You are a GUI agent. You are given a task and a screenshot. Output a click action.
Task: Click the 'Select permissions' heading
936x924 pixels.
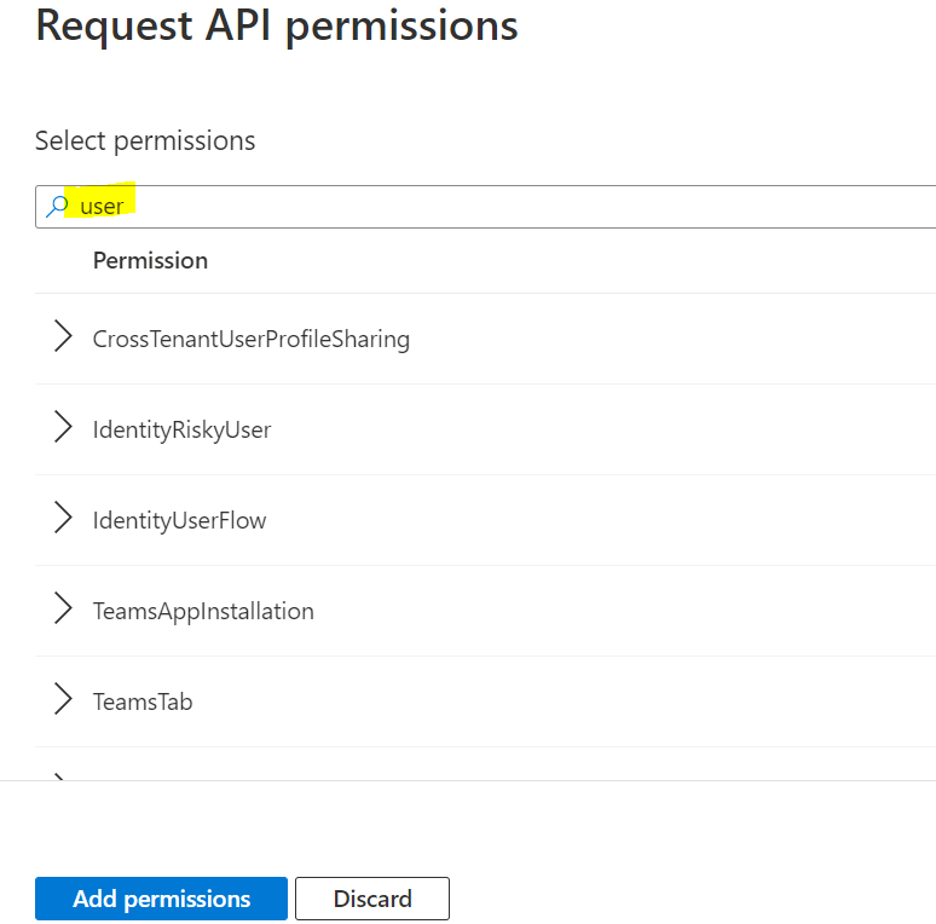coord(145,141)
